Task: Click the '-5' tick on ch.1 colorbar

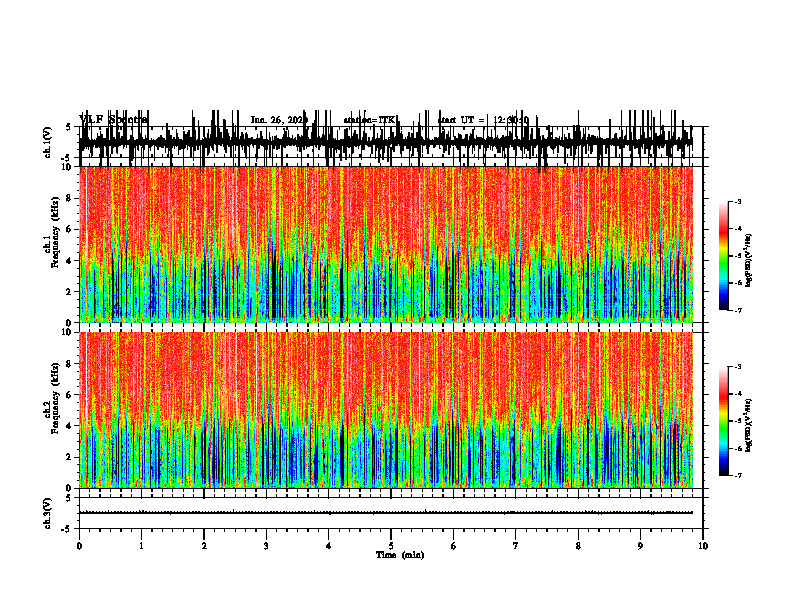Action: click(738, 256)
